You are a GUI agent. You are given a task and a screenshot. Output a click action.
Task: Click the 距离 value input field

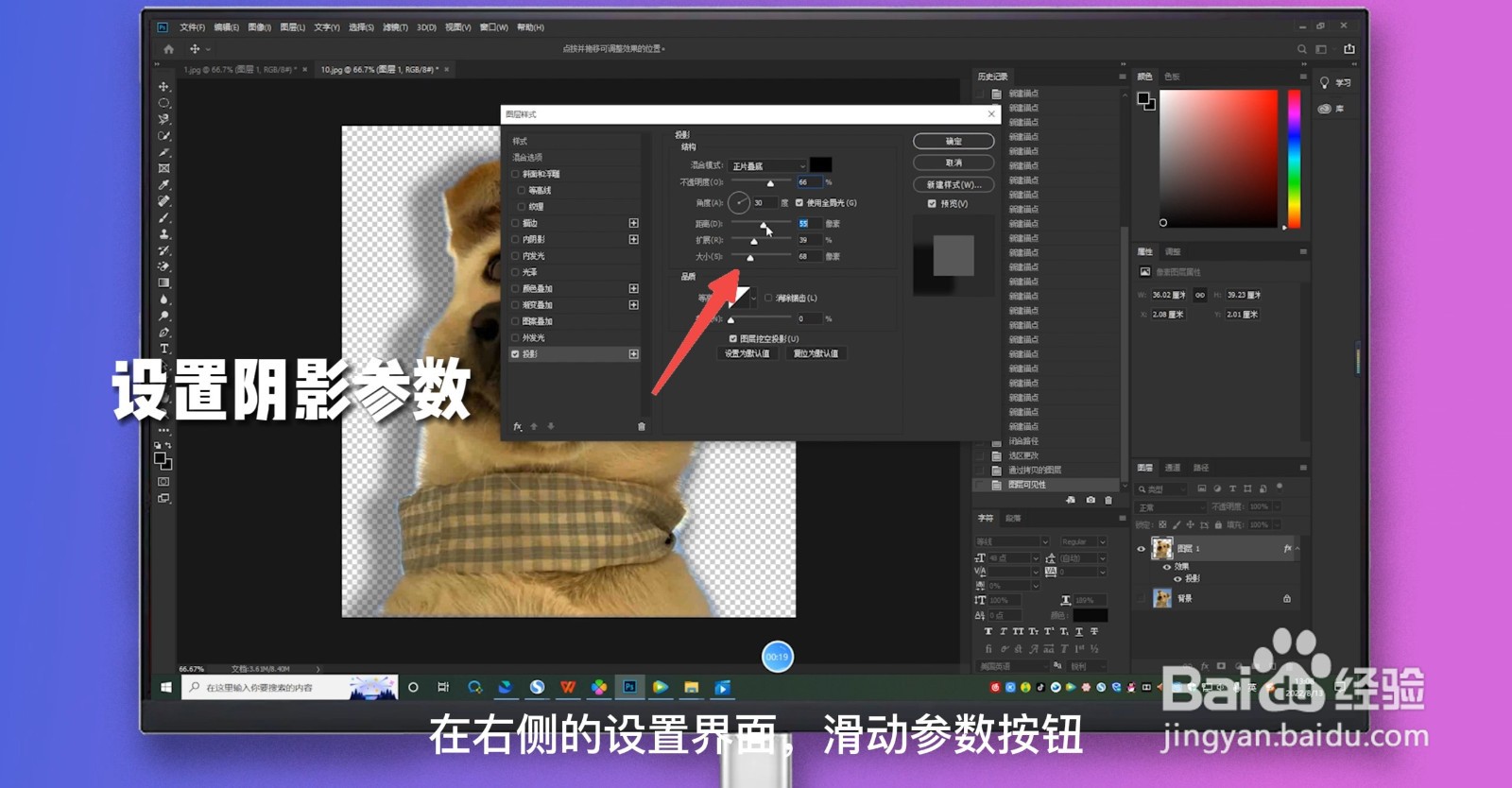point(809,224)
